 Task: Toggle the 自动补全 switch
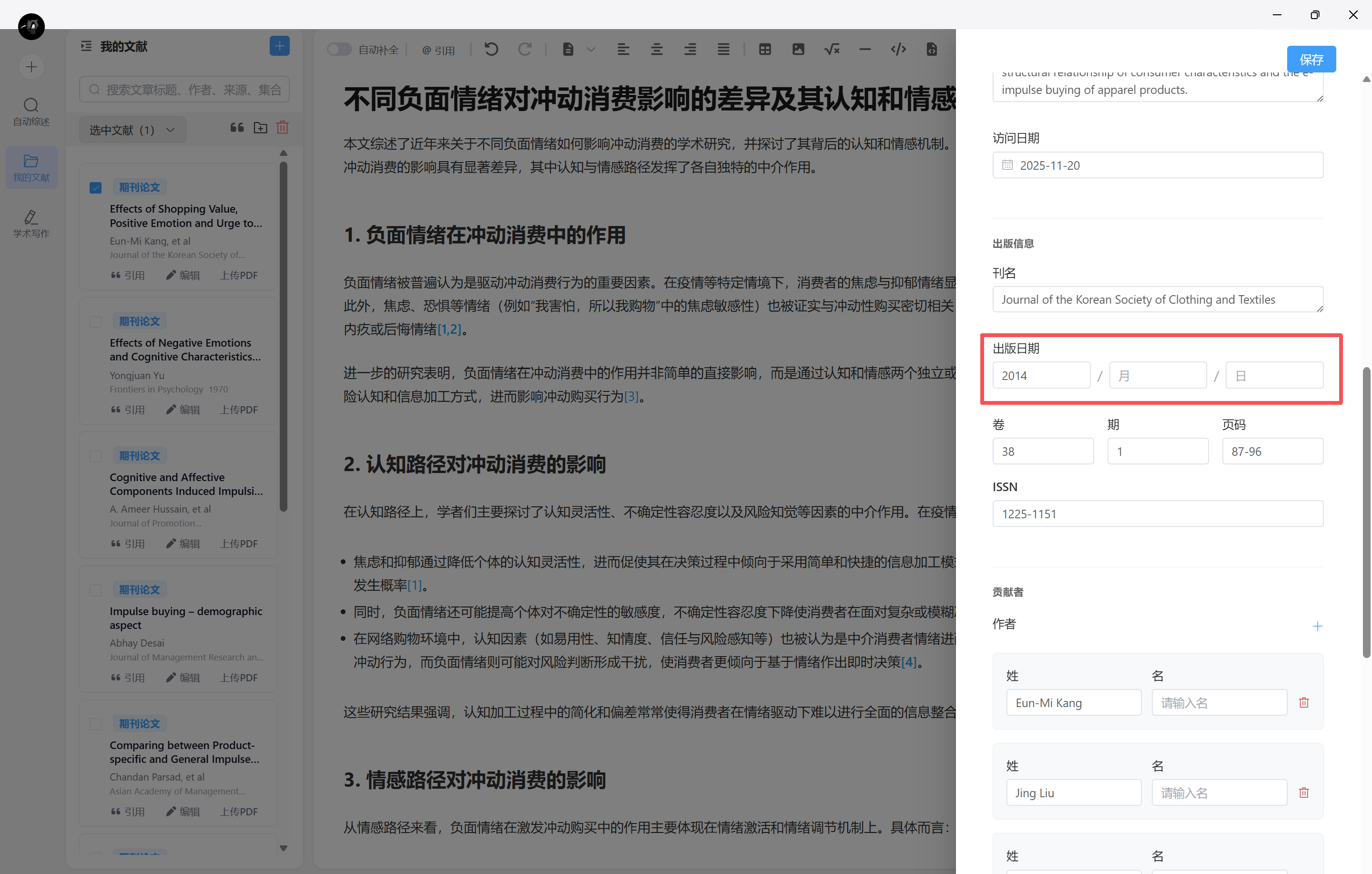(x=339, y=50)
